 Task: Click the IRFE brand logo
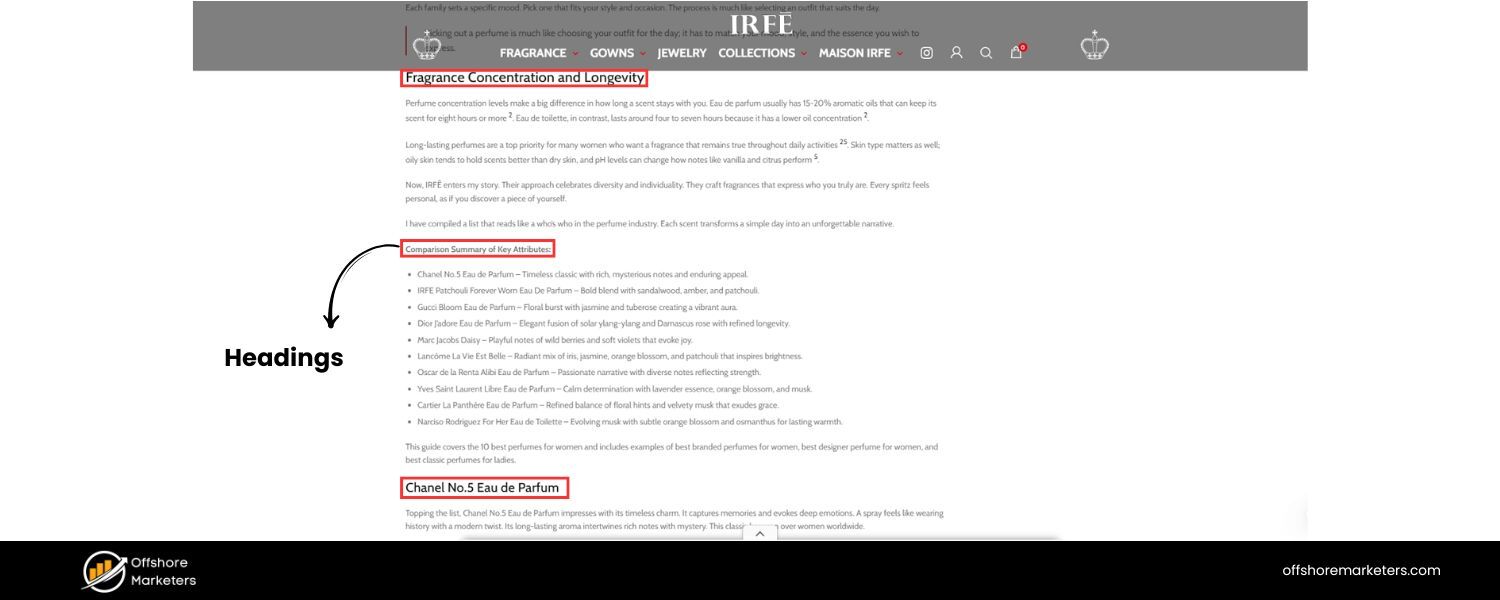pos(761,25)
